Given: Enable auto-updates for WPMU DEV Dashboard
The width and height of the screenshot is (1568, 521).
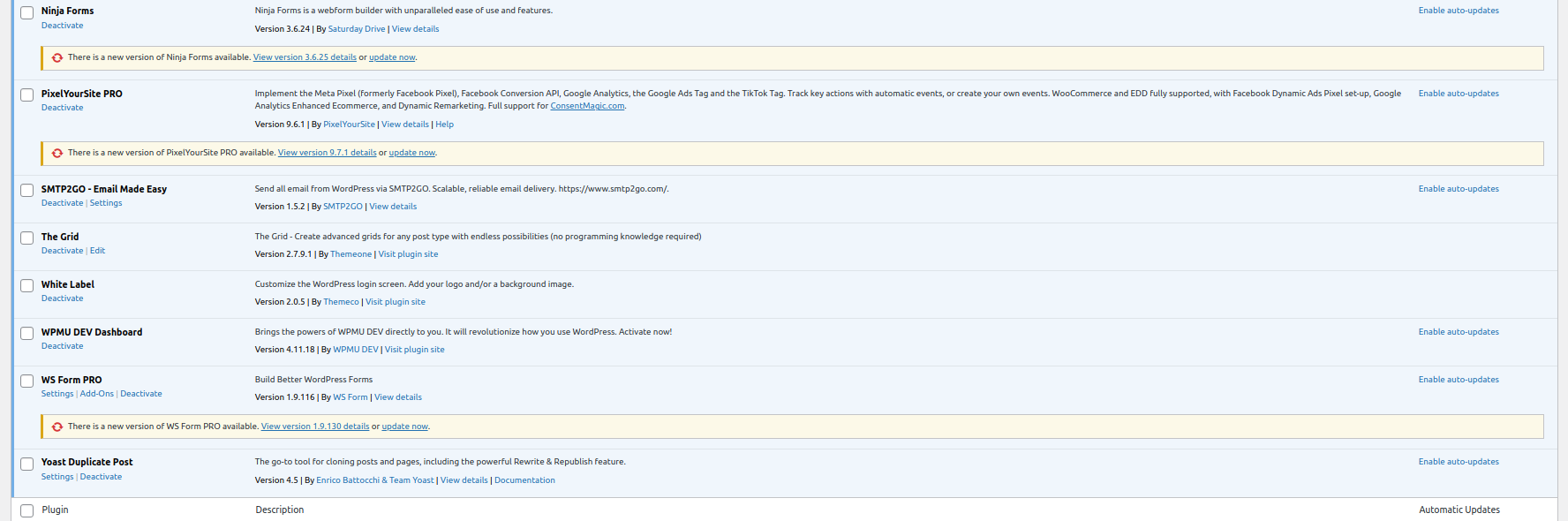Looking at the screenshot, I should coord(1458,332).
